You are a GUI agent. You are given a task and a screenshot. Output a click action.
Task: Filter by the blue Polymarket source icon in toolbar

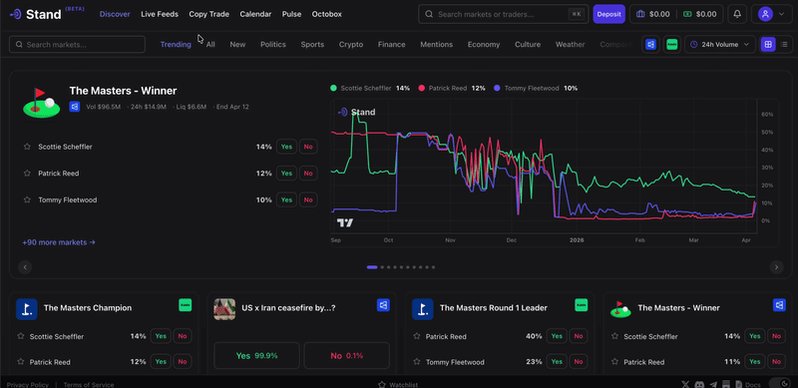point(650,45)
